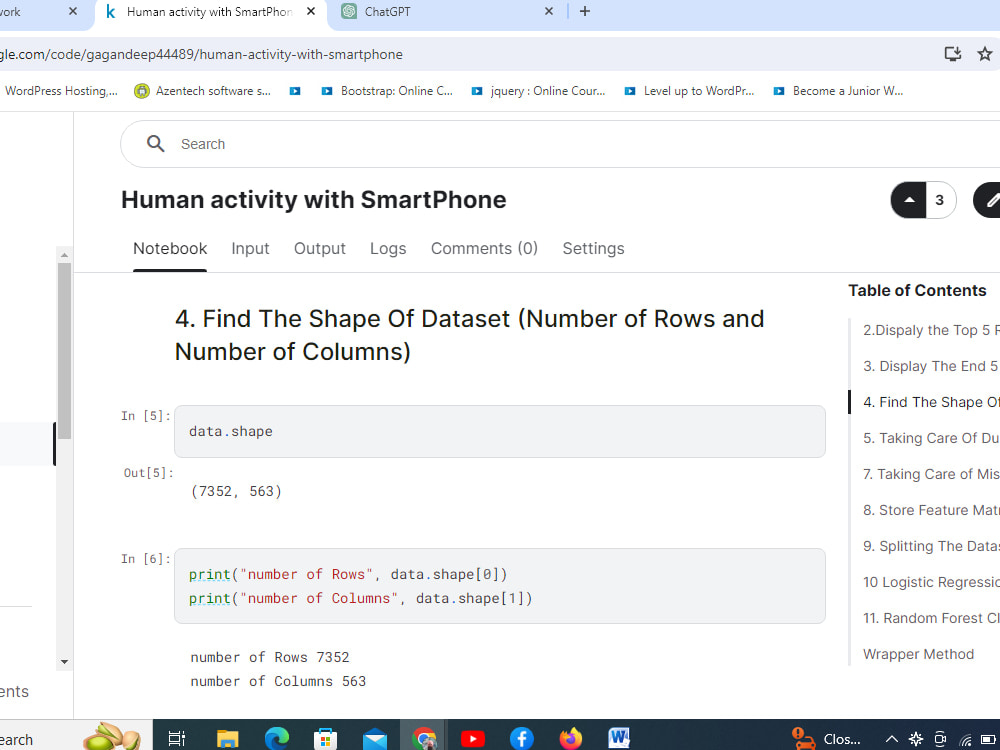
Task: Open Facebook from the taskbar
Action: coord(522,739)
